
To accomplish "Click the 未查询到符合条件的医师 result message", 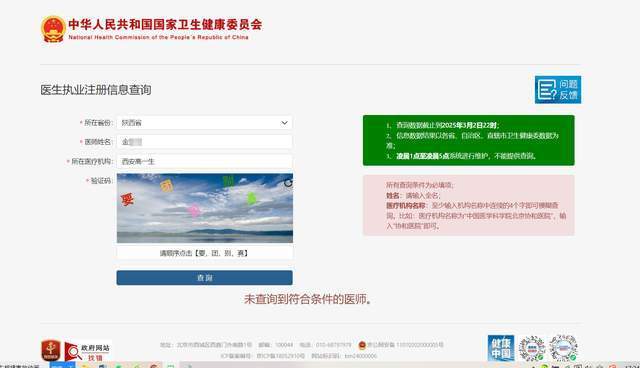I will [308, 299].
